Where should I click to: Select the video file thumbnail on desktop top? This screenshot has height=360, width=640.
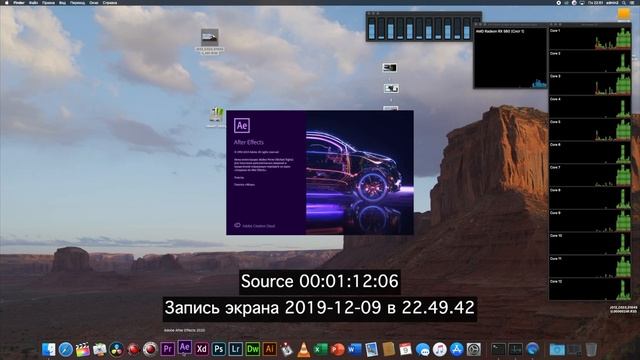point(210,37)
